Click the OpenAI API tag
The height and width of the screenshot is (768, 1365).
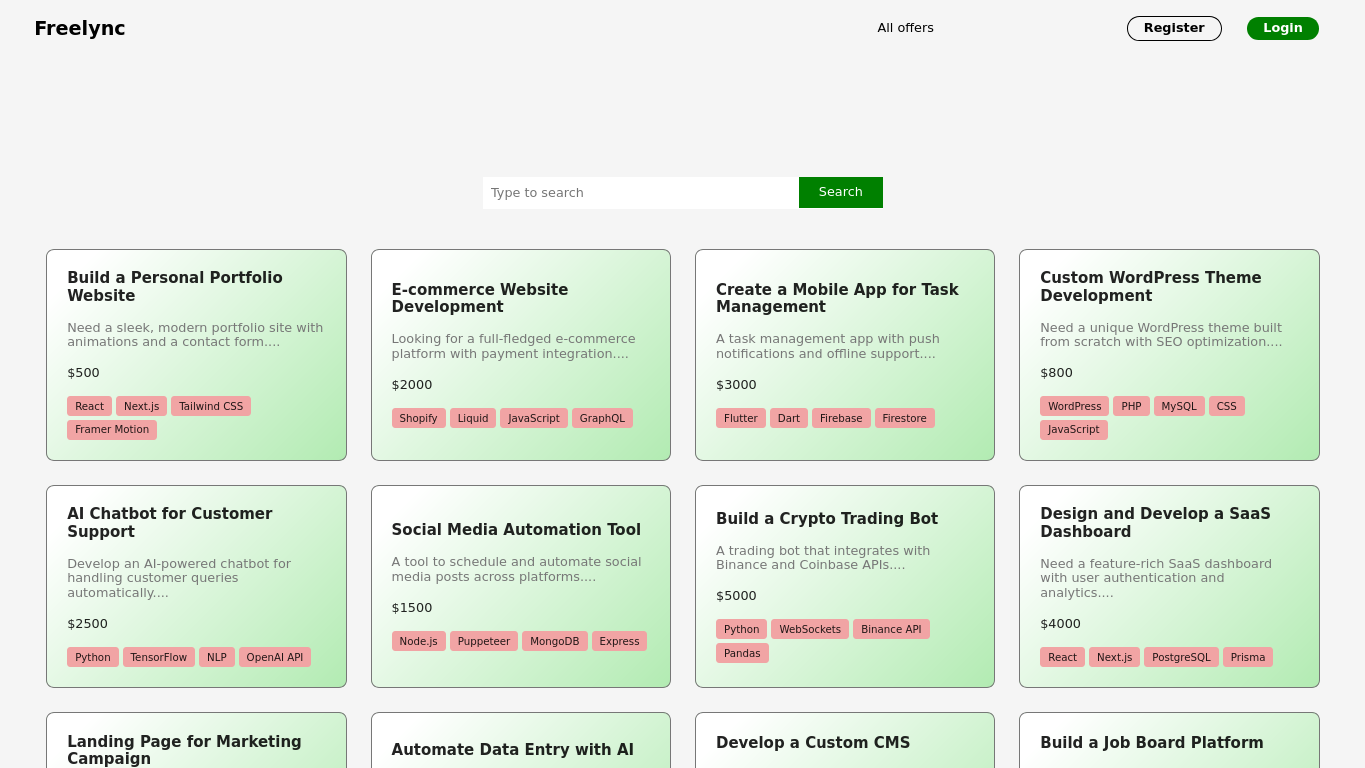click(x=275, y=657)
